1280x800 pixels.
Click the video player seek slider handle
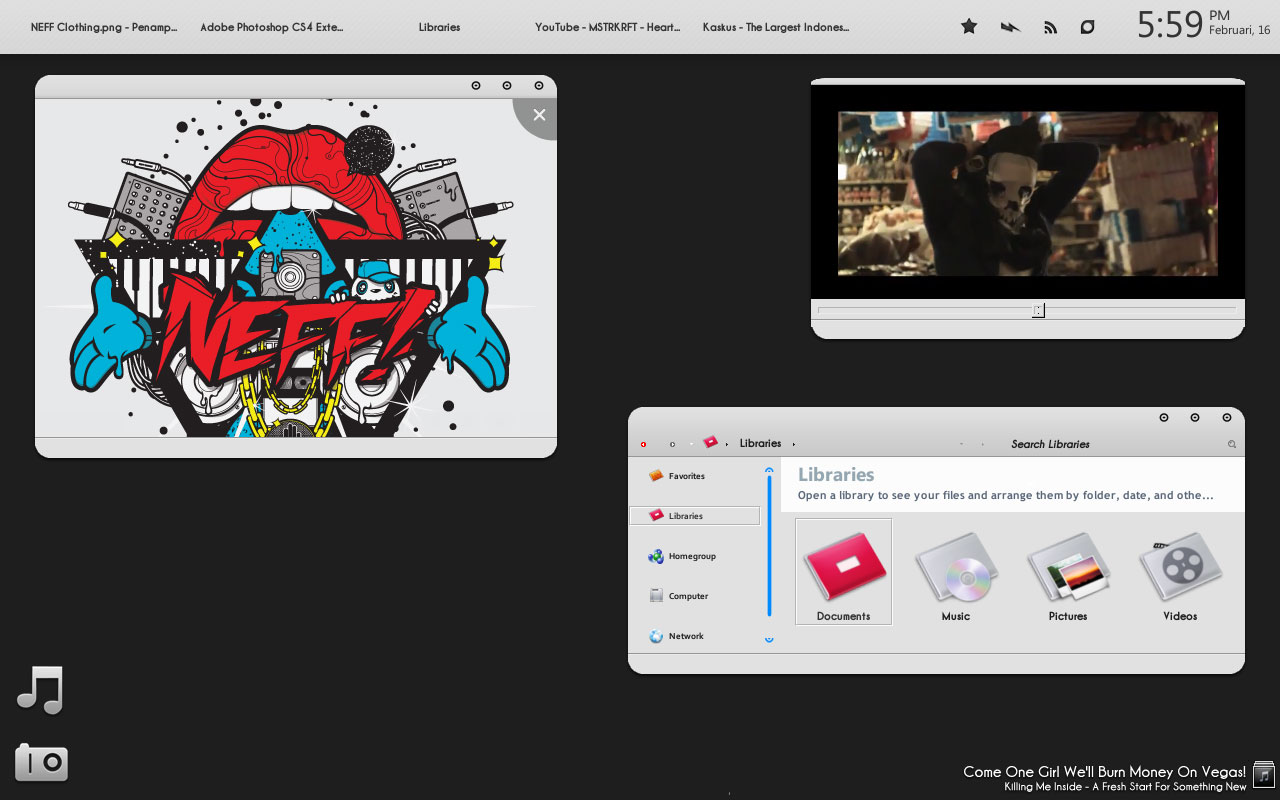click(x=1038, y=310)
